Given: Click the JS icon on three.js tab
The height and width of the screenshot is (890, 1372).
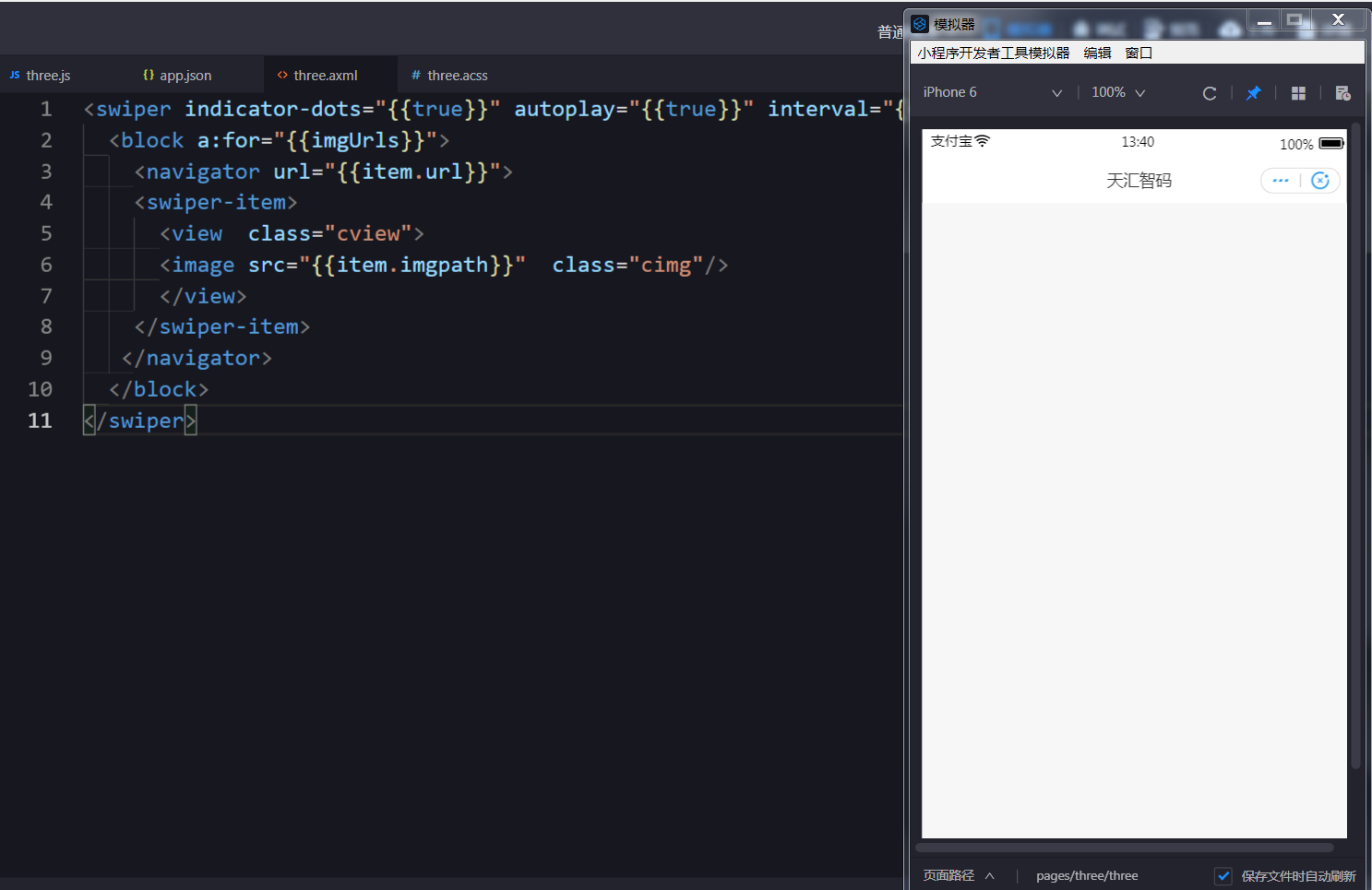Looking at the screenshot, I should (15, 75).
